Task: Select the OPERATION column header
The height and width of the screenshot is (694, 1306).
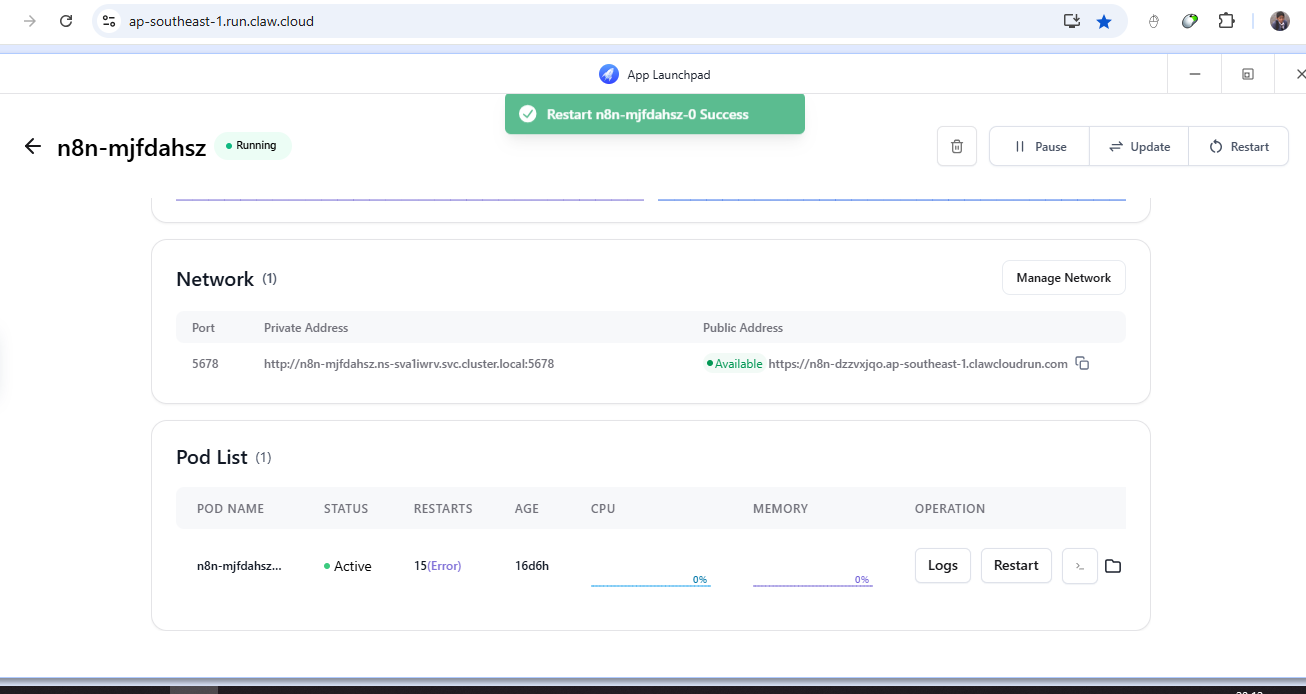Action: (x=950, y=509)
